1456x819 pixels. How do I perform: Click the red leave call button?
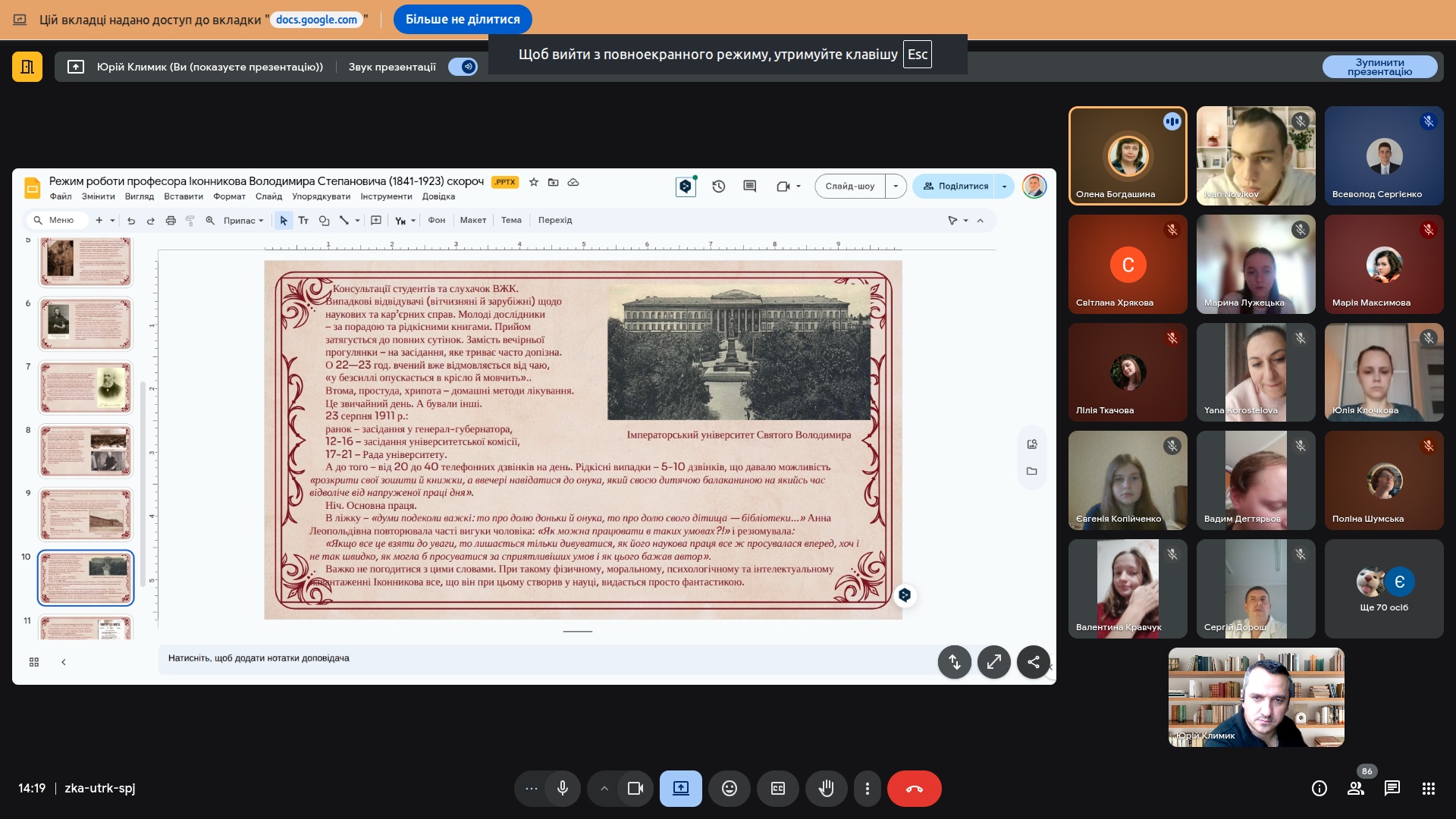tap(914, 789)
